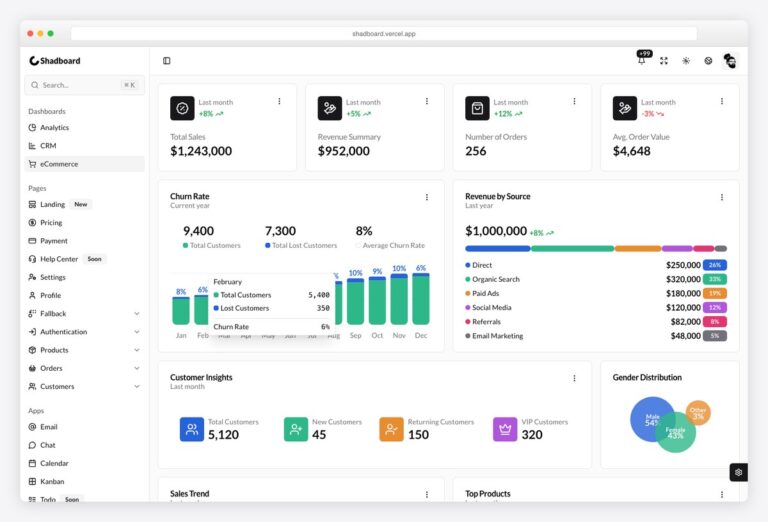The width and height of the screenshot is (768, 522).
Task: Click the Female bubble in Gender Distribution
Action: pyautogui.click(x=676, y=433)
